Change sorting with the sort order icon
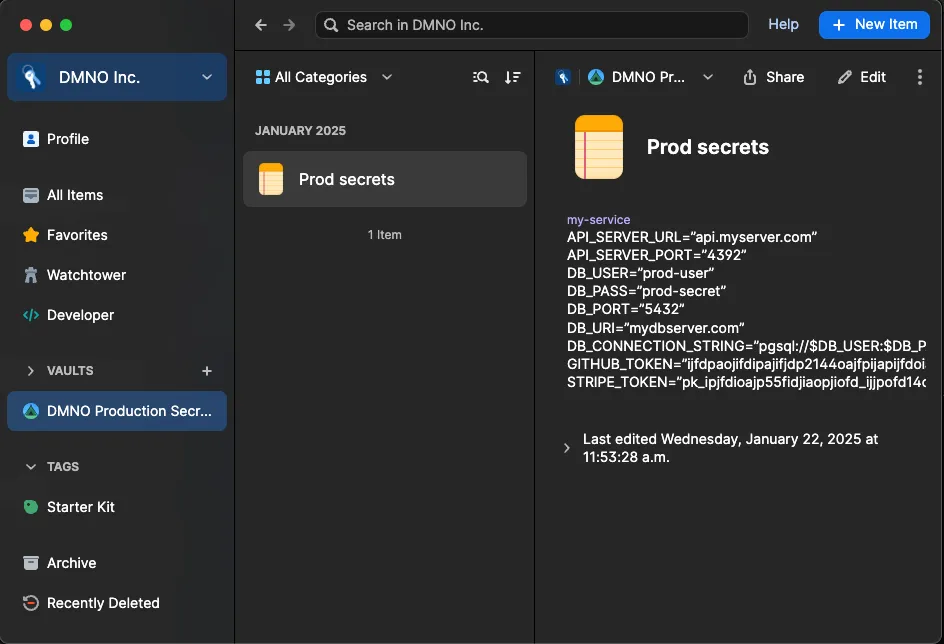The height and width of the screenshot is (644, 944). point(513,76)
